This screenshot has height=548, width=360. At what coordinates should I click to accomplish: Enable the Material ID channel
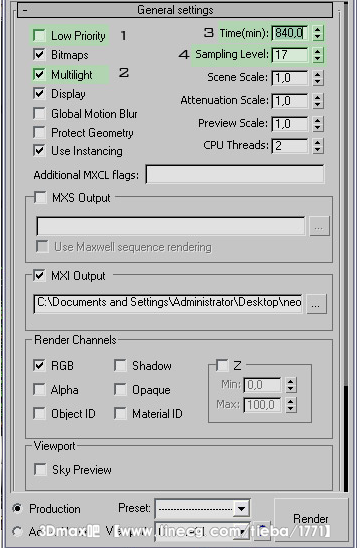(x=120, y=413)
